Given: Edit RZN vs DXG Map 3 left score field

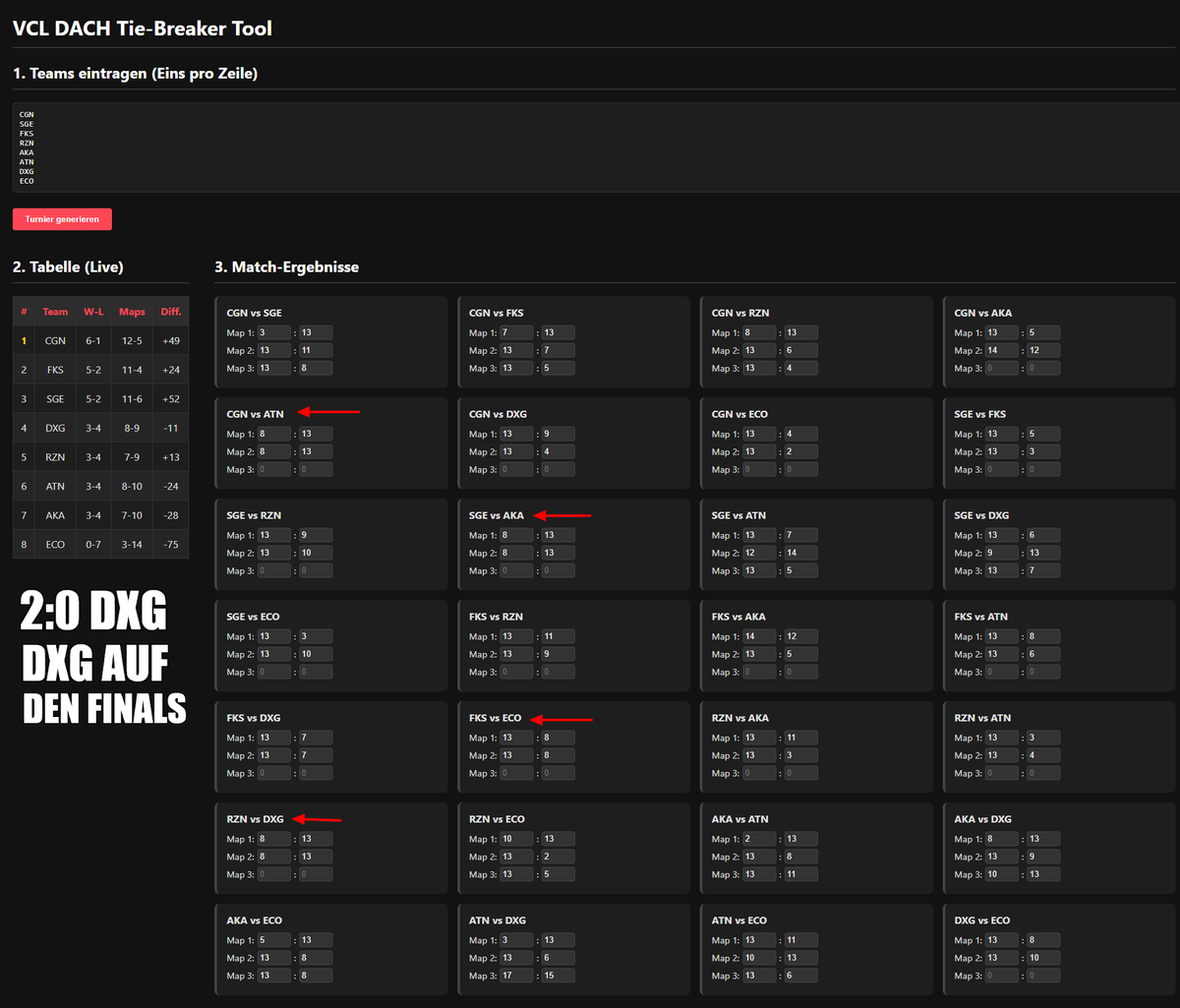Looking at the screenshot, I should point(274,874).
